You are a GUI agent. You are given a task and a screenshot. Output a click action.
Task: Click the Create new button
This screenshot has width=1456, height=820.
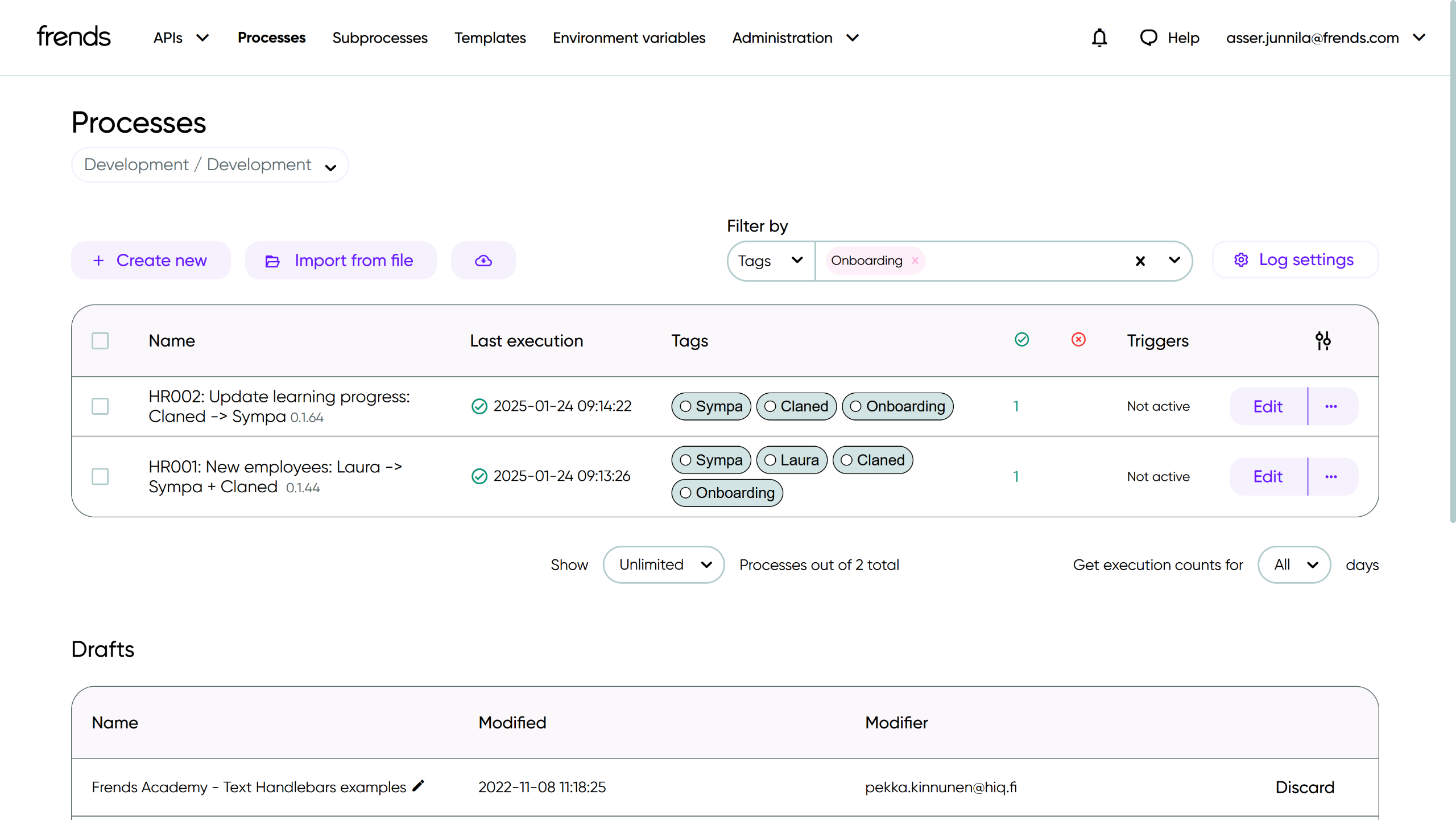(x=151, y=261)
